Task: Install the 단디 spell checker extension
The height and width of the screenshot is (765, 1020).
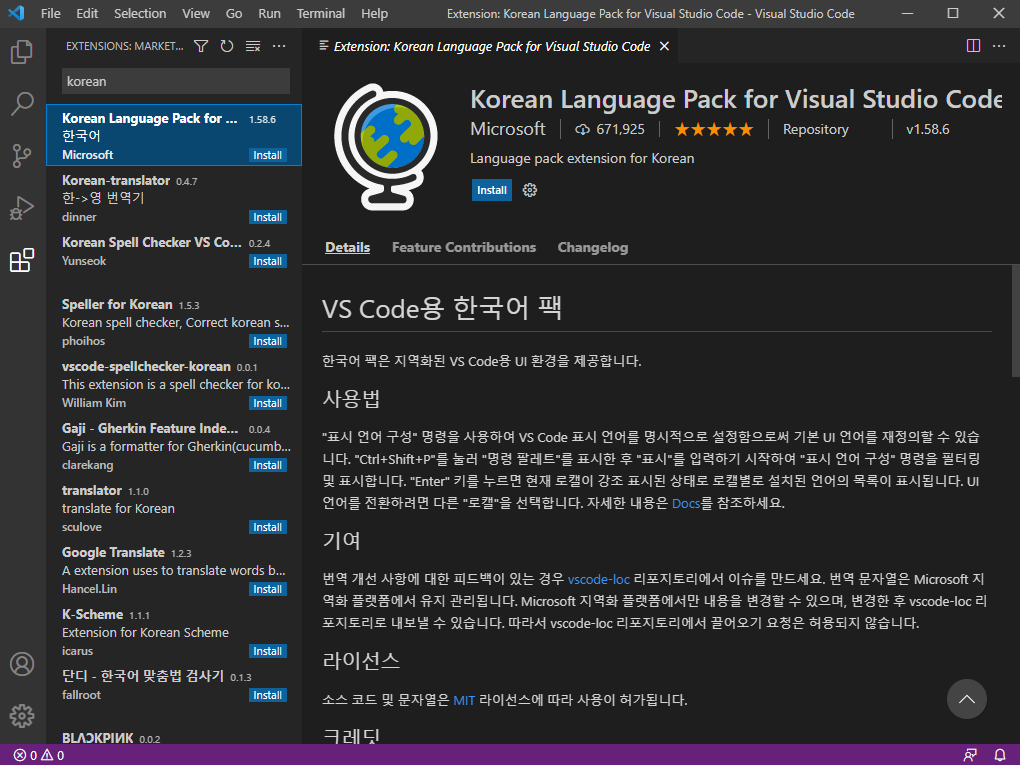Action: tap(267, 695)
